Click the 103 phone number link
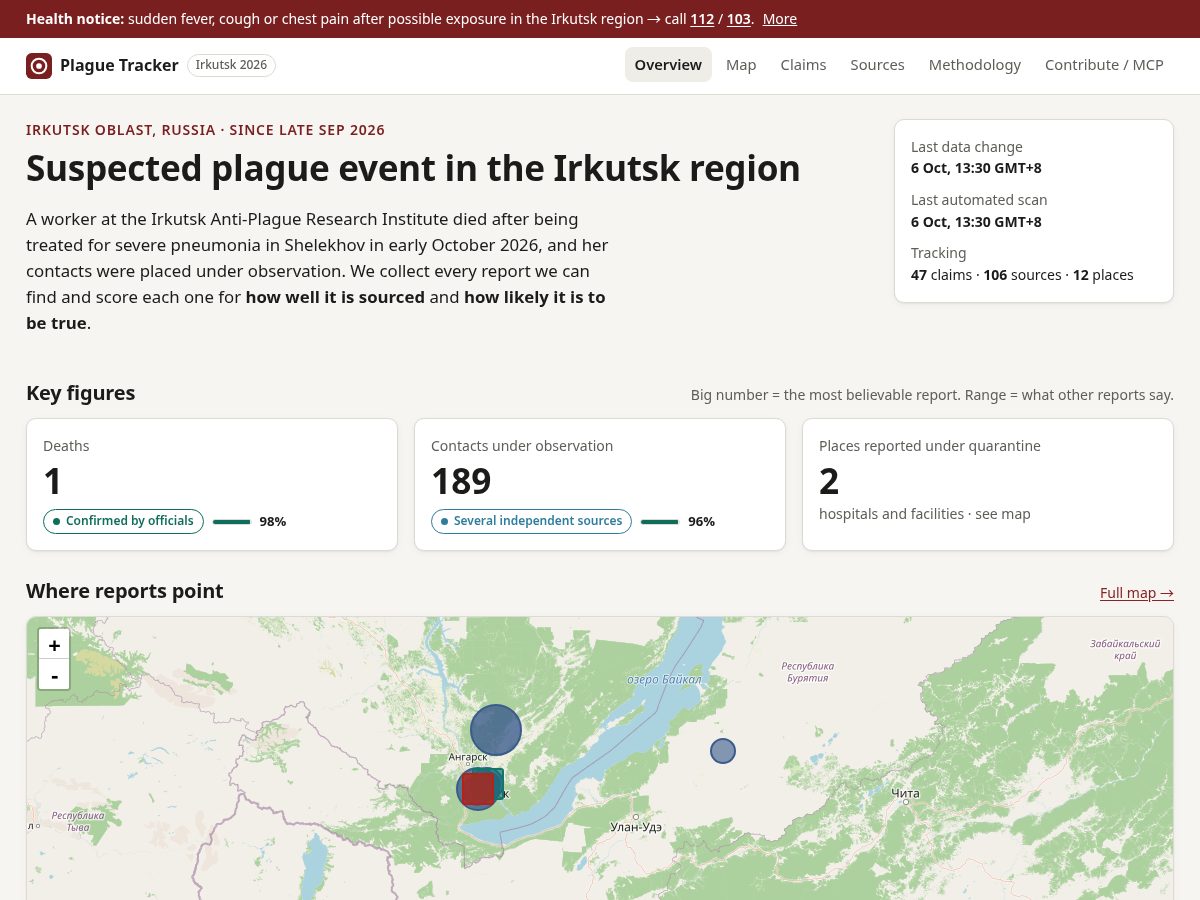This screenshot has height=900, width=1200. 739,19
